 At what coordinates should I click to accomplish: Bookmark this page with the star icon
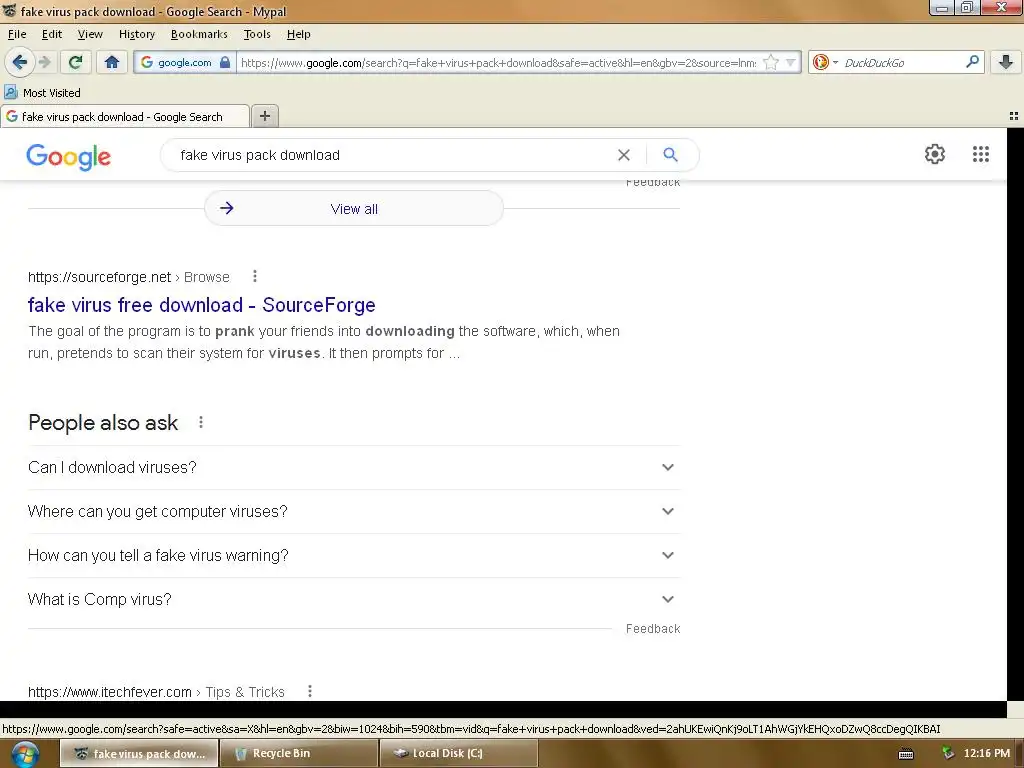click(x=771, y=63)
